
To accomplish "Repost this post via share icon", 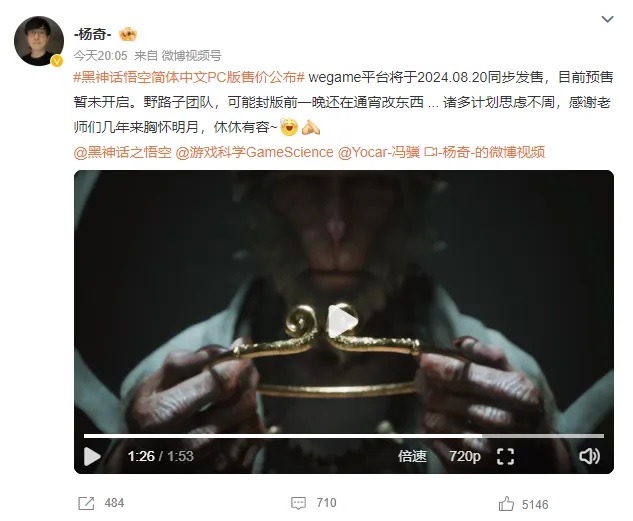I will click(86, 503).
